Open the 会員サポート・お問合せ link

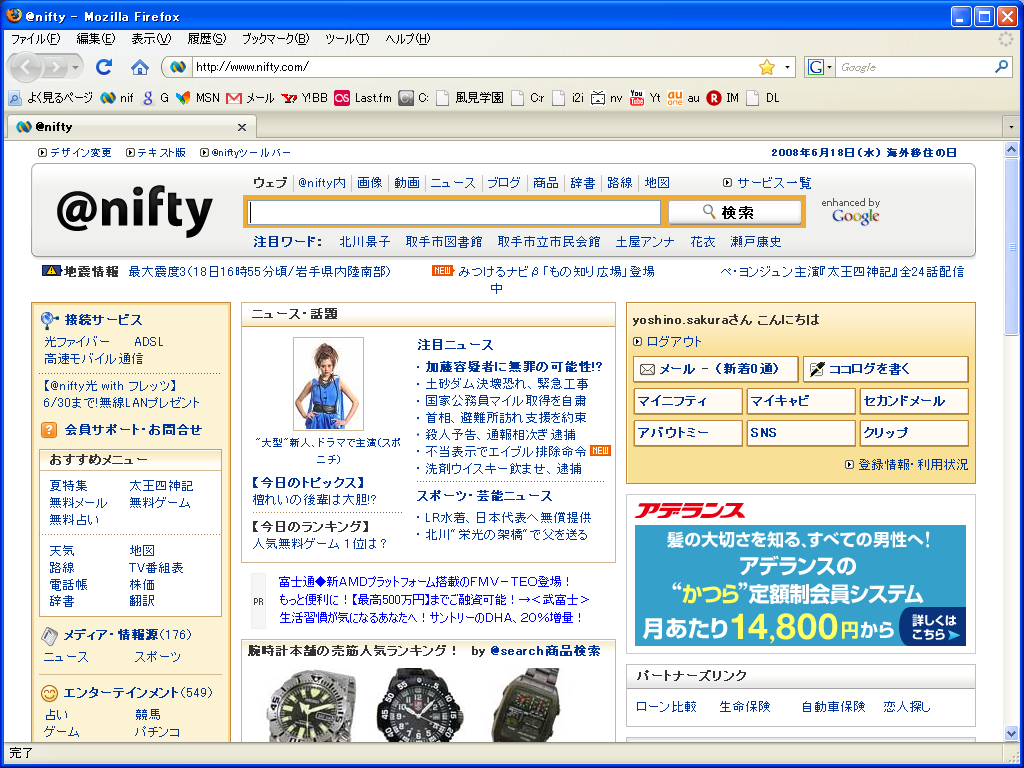[x=133, y=430]
